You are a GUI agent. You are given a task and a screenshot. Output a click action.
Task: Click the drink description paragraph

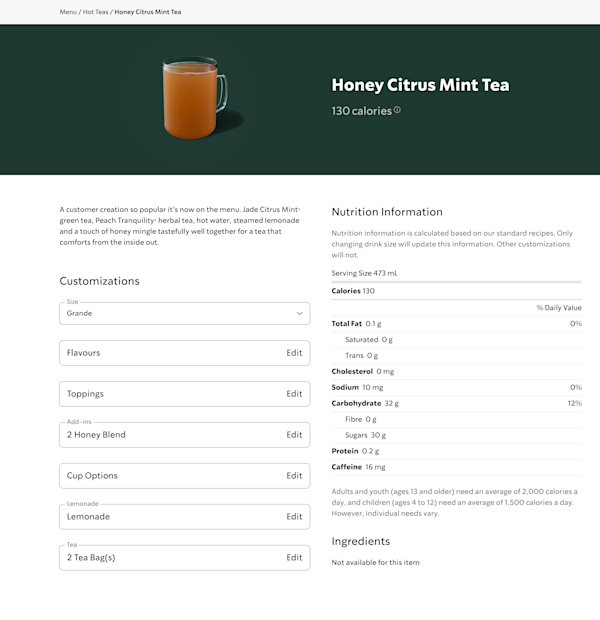[180, 226]
